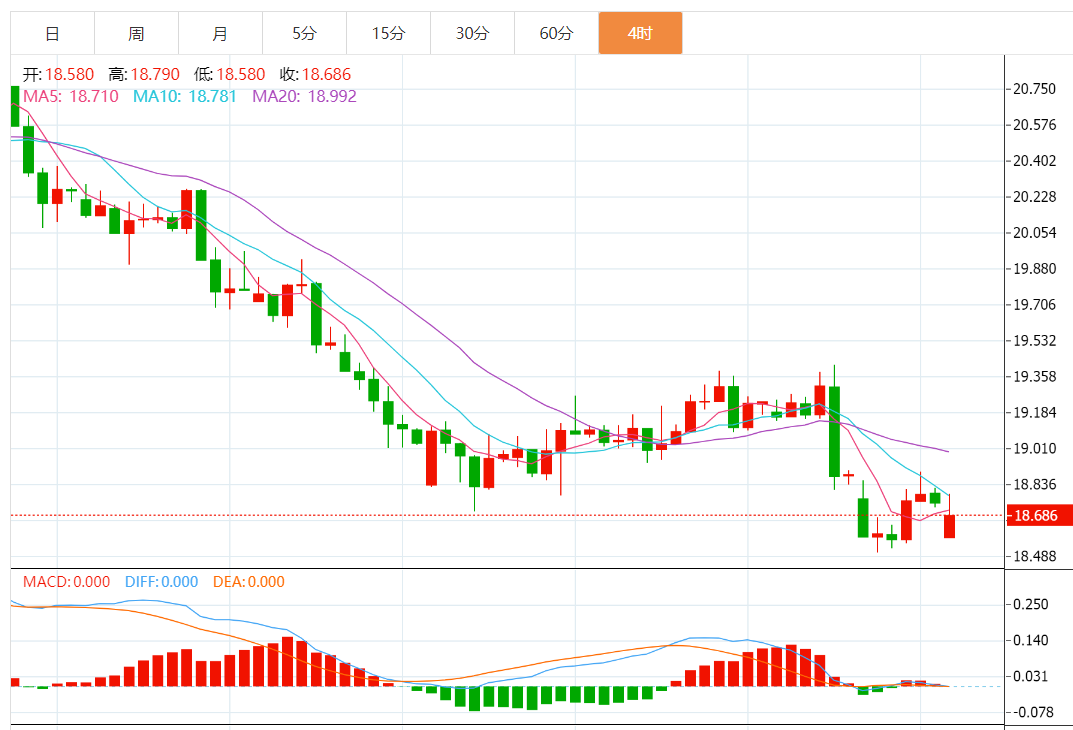Select the 周 weekly chart tab
Image resolution: width=1073 pixels, height=730 pixels.
pyautogui.click(x=137, y=33)
